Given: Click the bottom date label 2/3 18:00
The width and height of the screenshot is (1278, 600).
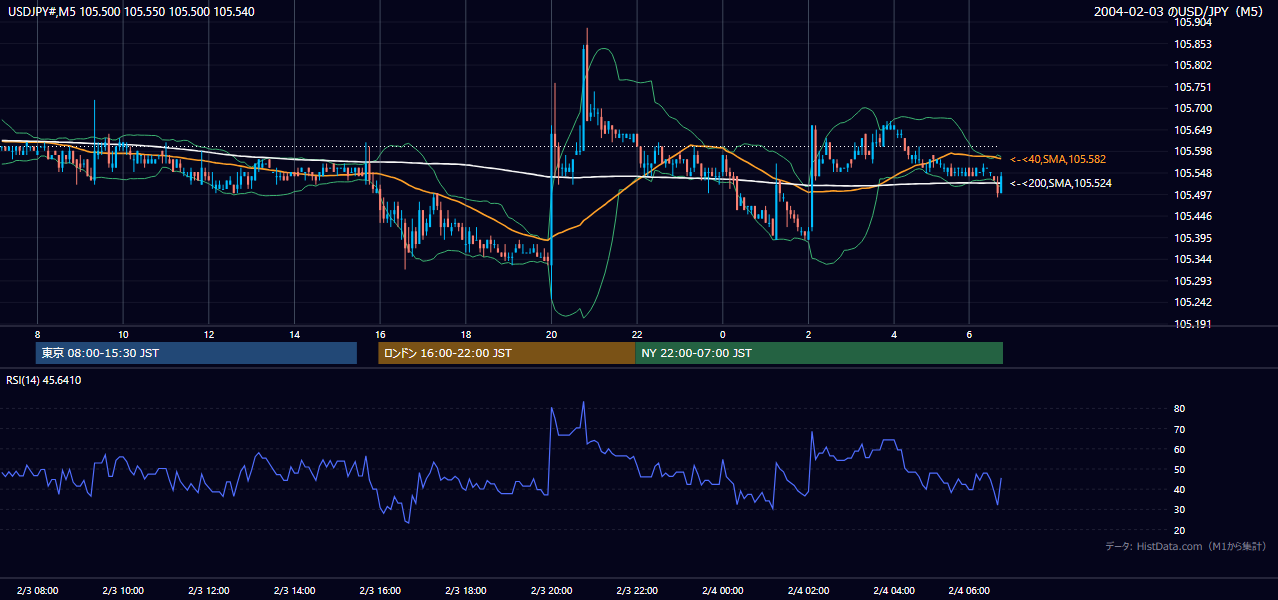Looking at the screenshot, I should pos(466,590).
